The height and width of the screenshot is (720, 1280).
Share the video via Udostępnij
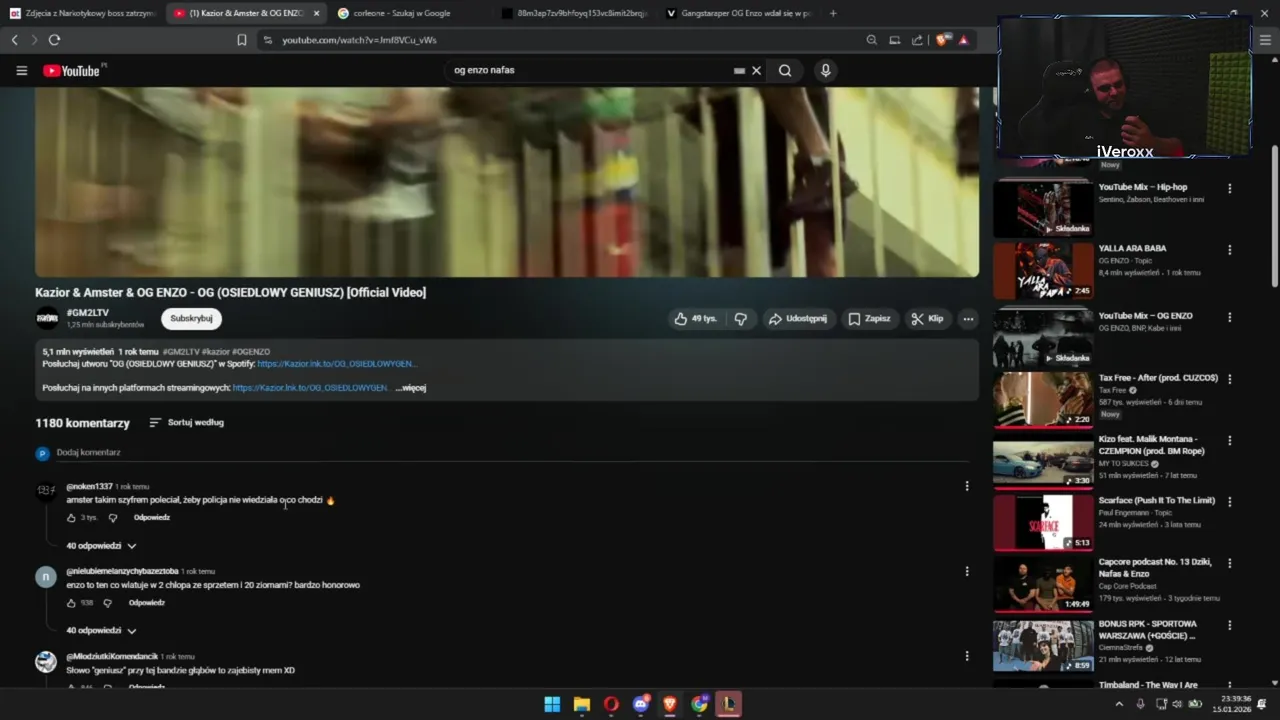pyautogui.click(x=797, y=319)
